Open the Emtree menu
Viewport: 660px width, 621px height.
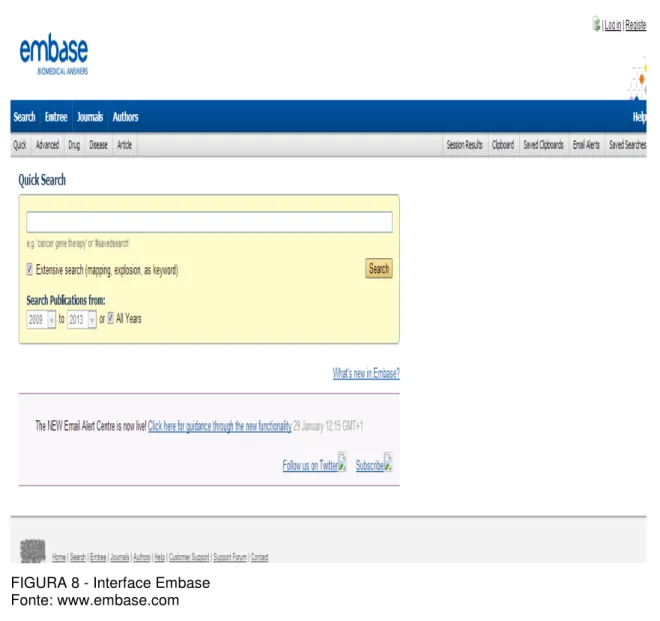(x=56, y=117)
